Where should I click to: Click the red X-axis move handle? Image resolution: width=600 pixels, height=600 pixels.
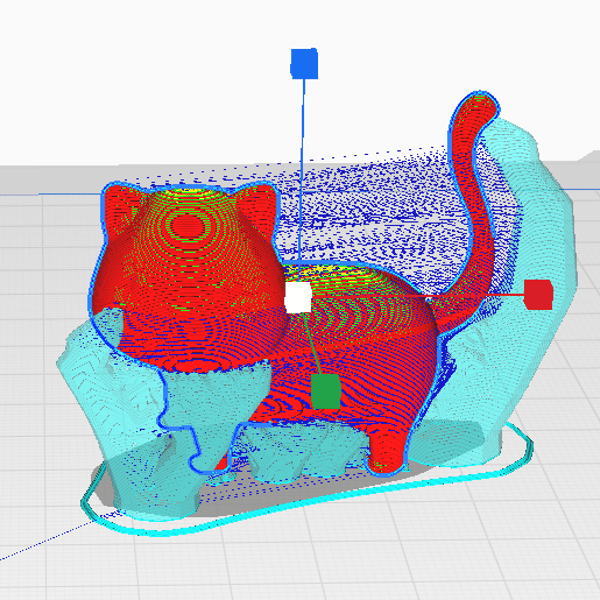point(538,295)
